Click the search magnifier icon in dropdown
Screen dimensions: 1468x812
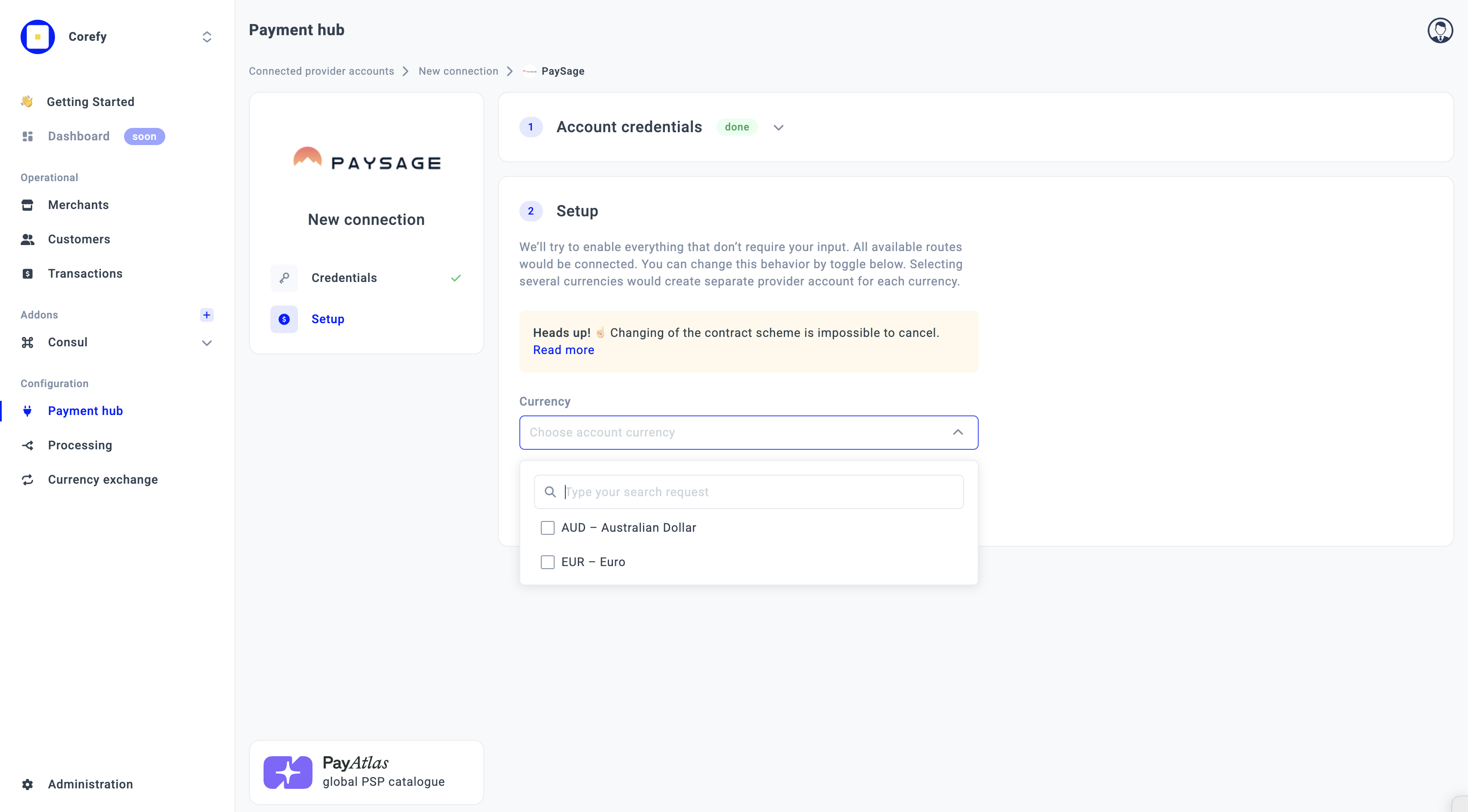(550, 492)
